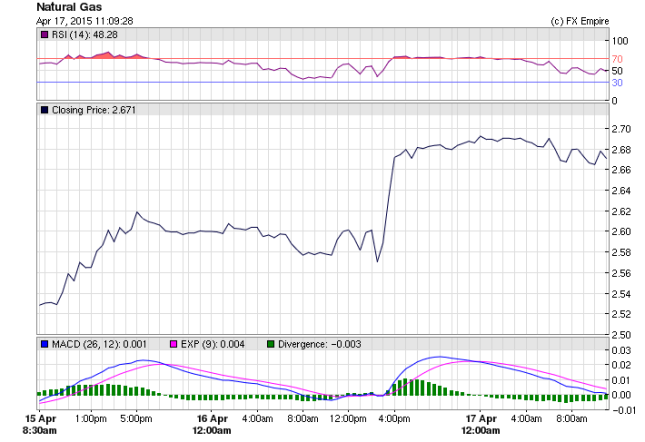Screen dimensions: 645x442
Task: Click the '4:00pm' time axis label
Action: coord(394,419)
